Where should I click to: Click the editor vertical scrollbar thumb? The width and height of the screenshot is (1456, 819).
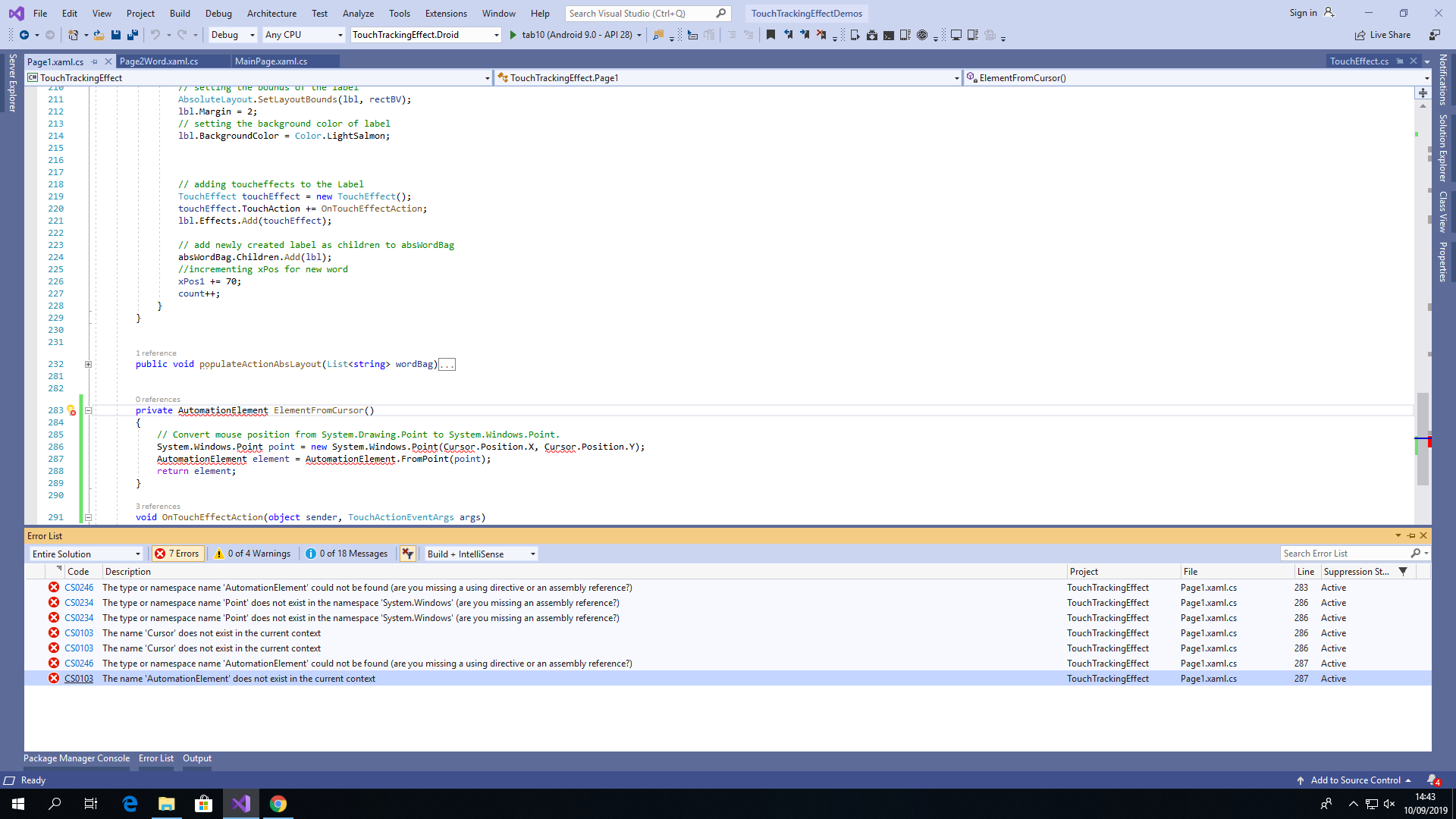click(x=1423, y=439)
